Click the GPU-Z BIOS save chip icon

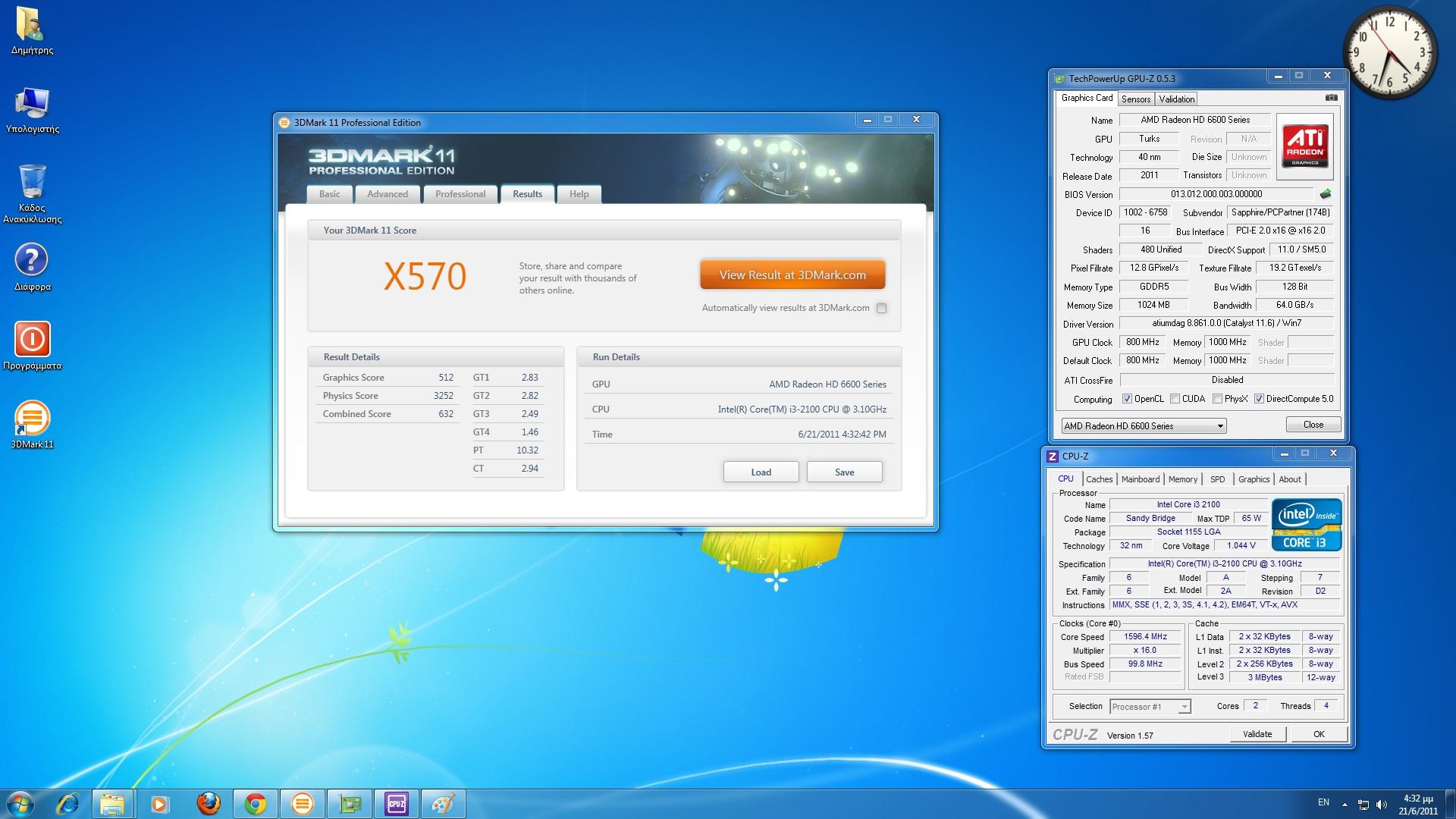1326,194
